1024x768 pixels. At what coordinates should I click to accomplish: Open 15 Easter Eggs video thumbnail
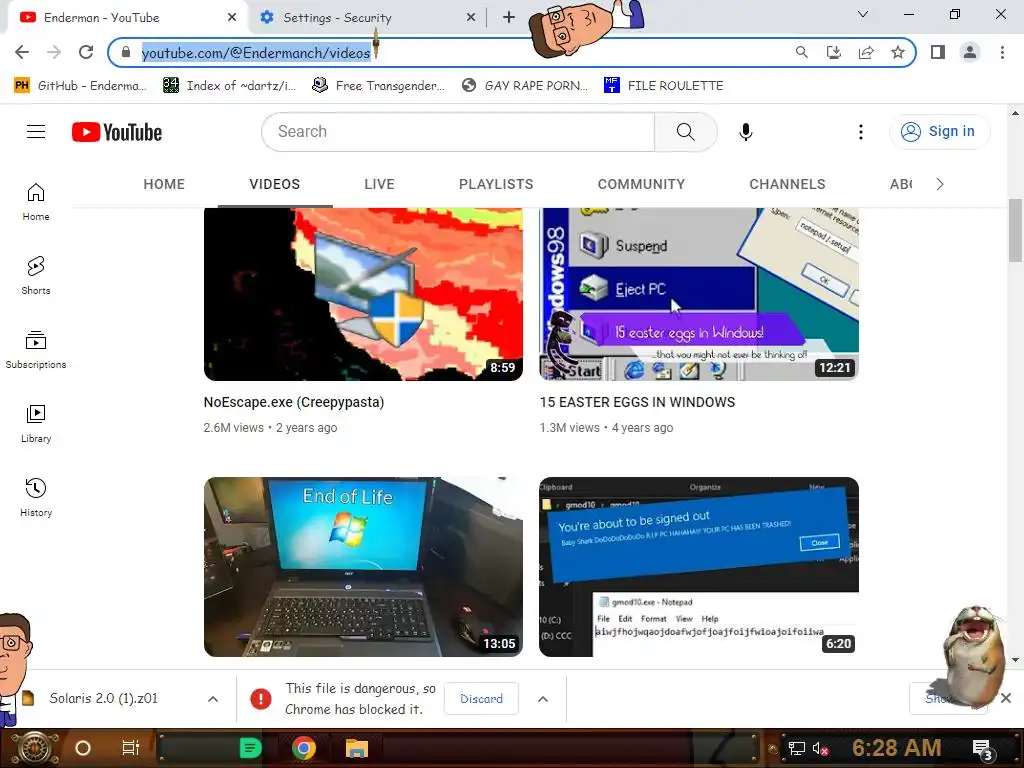(x=699, y=294)
